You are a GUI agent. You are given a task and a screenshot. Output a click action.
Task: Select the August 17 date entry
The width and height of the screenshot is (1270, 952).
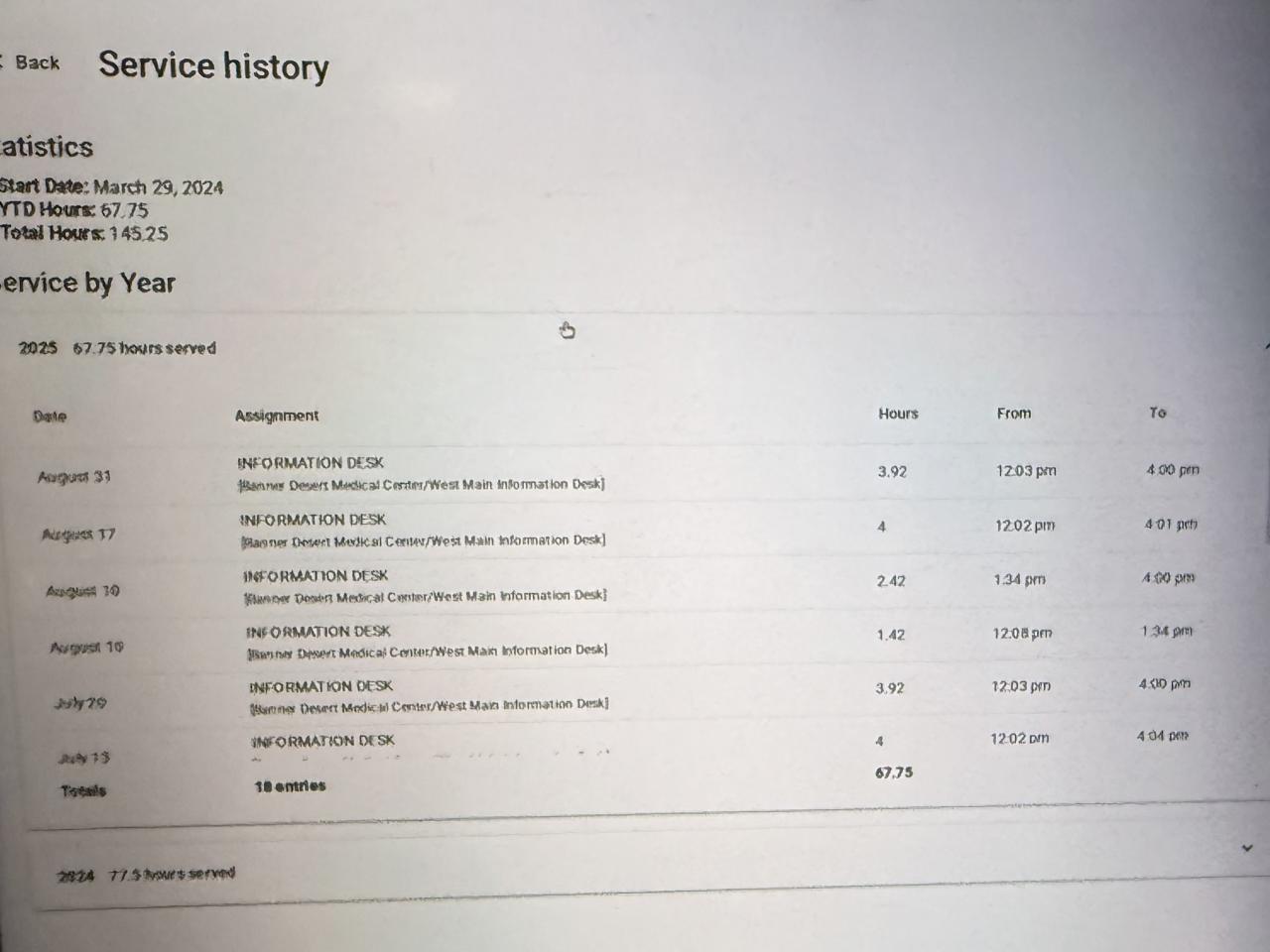tap(78, 535)
